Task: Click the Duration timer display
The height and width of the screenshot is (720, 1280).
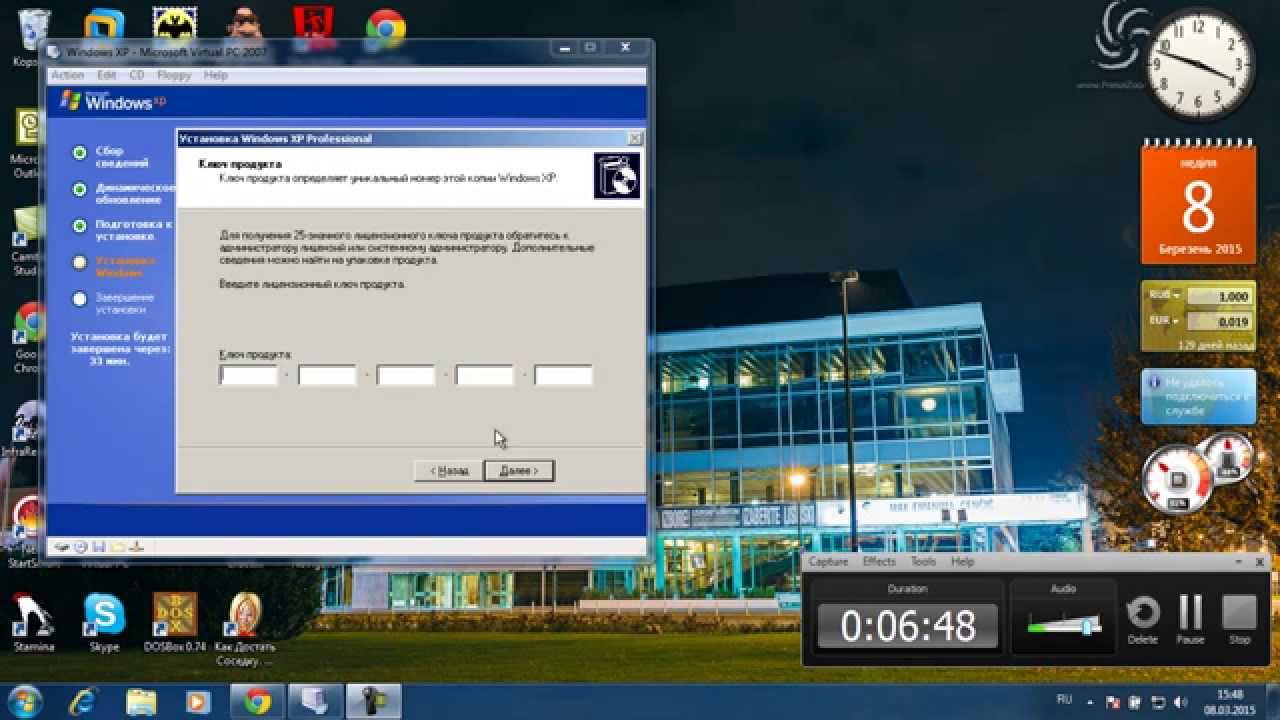Action: pos(908,627)
